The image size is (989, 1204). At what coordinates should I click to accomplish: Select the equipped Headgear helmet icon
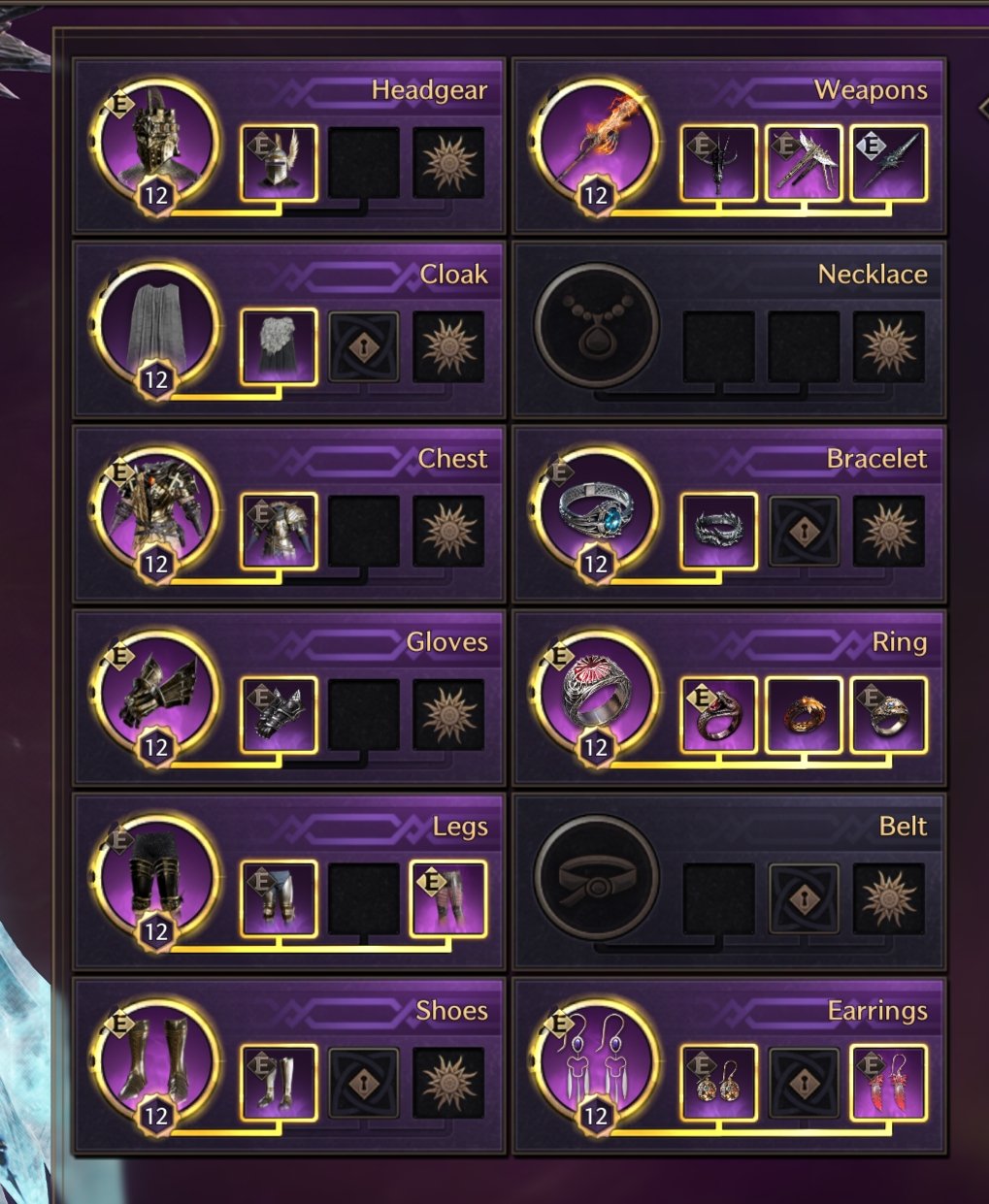155,141
